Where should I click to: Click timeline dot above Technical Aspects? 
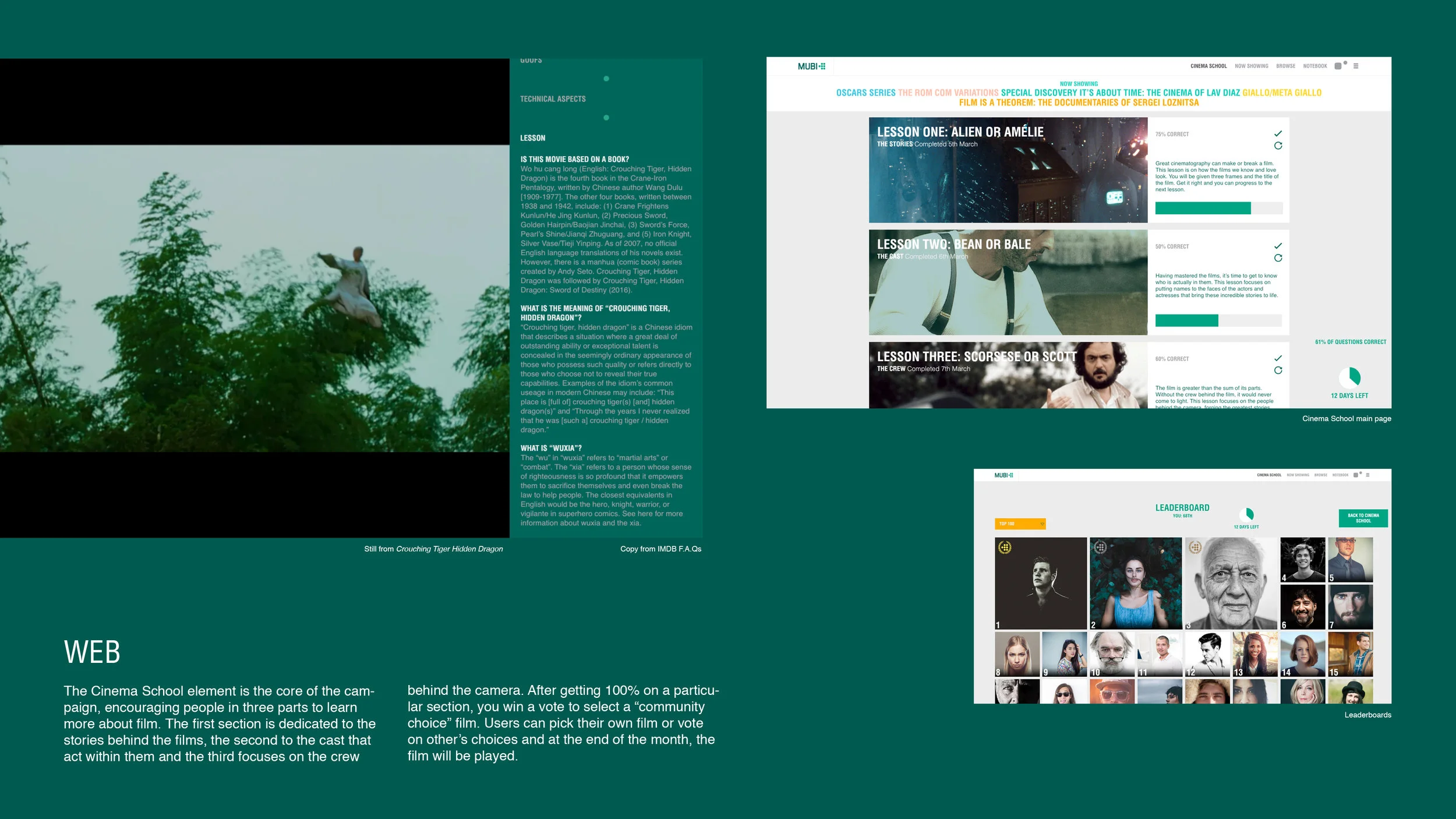[606, 79]
